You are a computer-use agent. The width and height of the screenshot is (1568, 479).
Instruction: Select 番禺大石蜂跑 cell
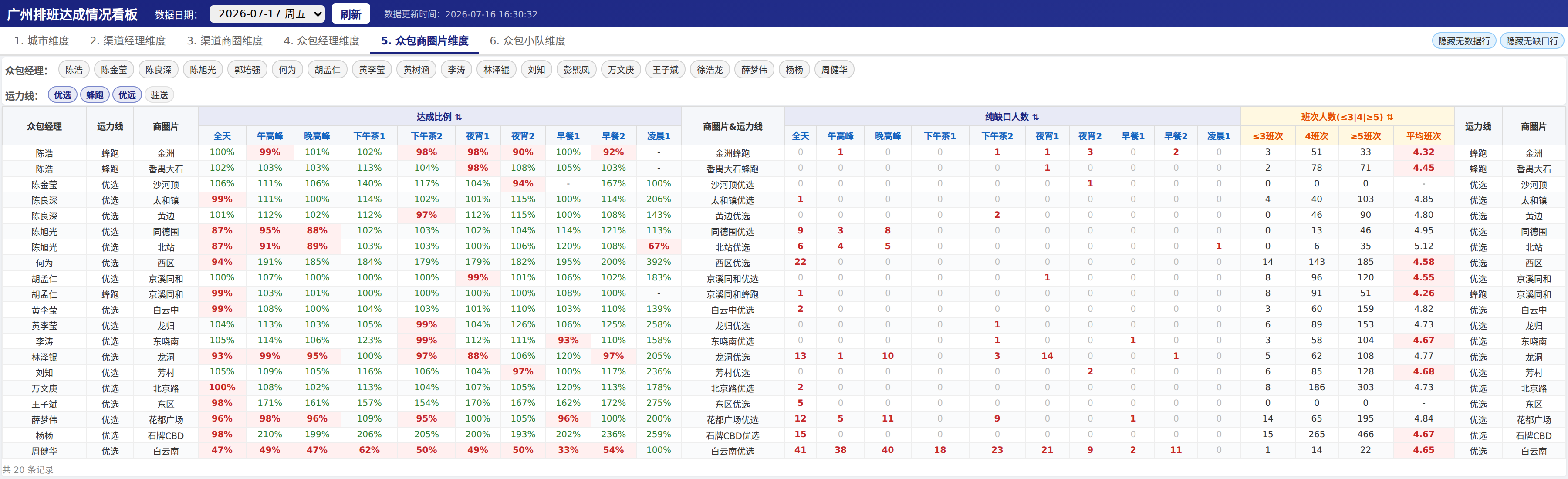733,169
